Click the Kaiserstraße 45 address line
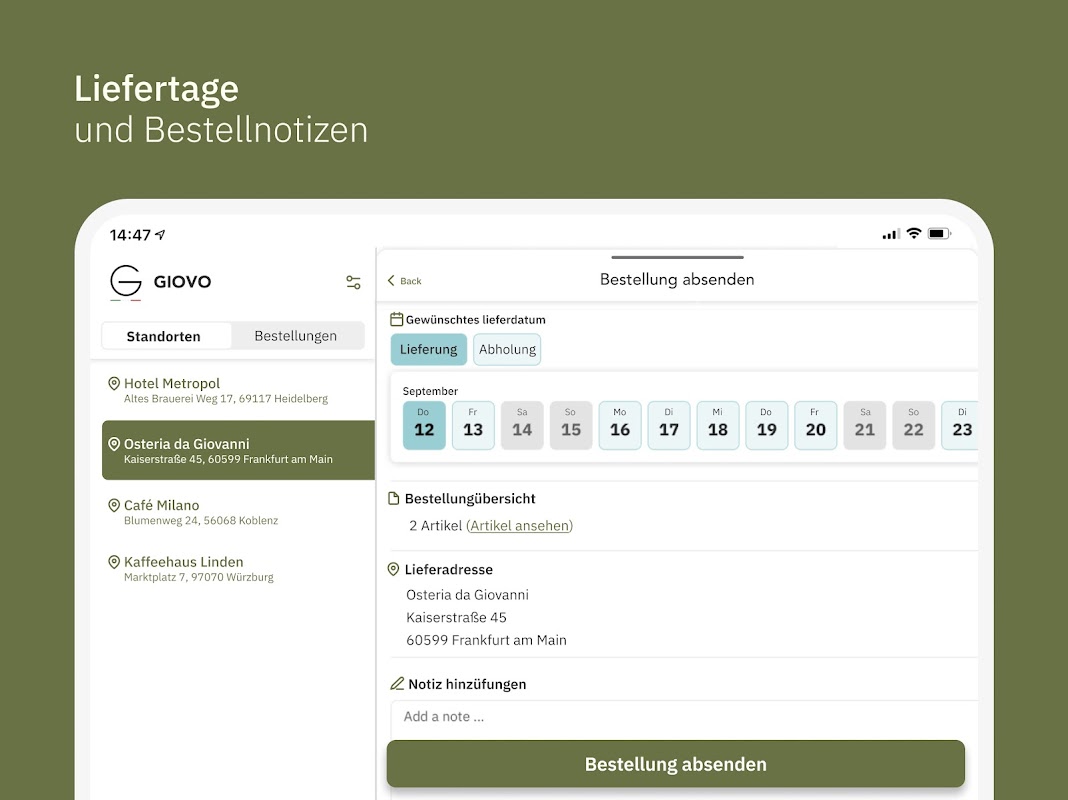The height and width of the screenshot is (800, 1068). click(456, 618)
